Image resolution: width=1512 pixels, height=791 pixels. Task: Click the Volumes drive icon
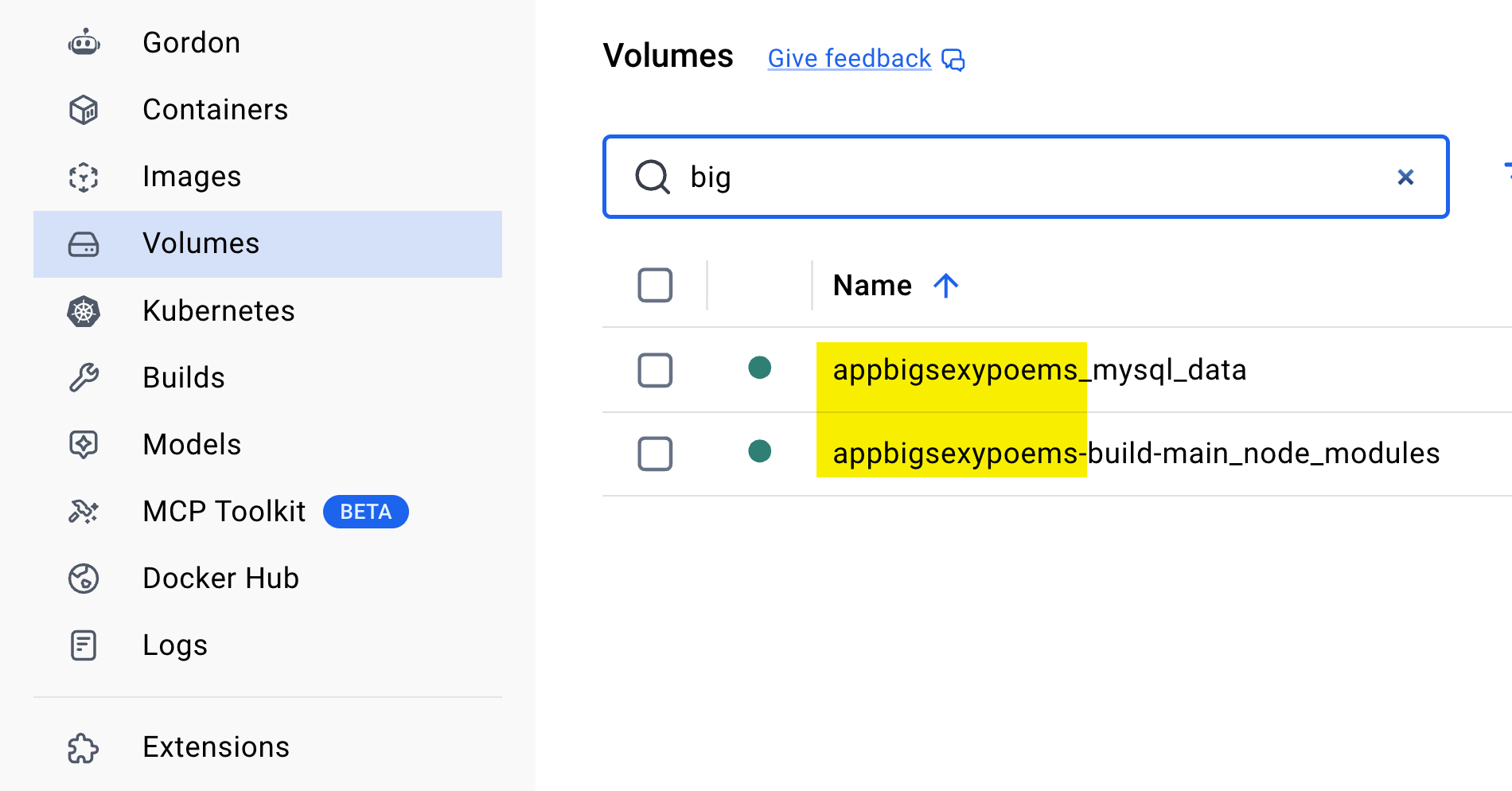(x=84, y=244)
